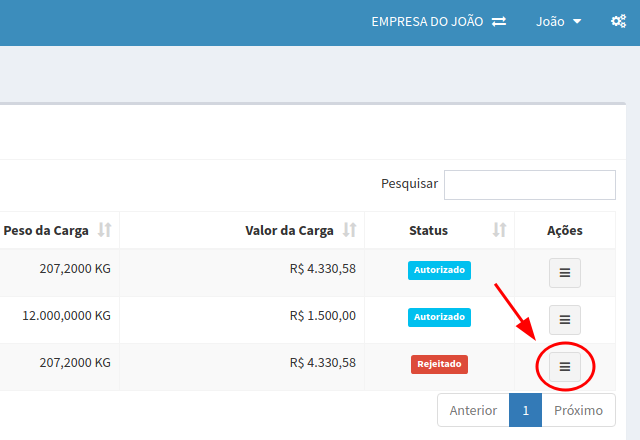Open actions menu for first Autorizado row

[564, 272]
